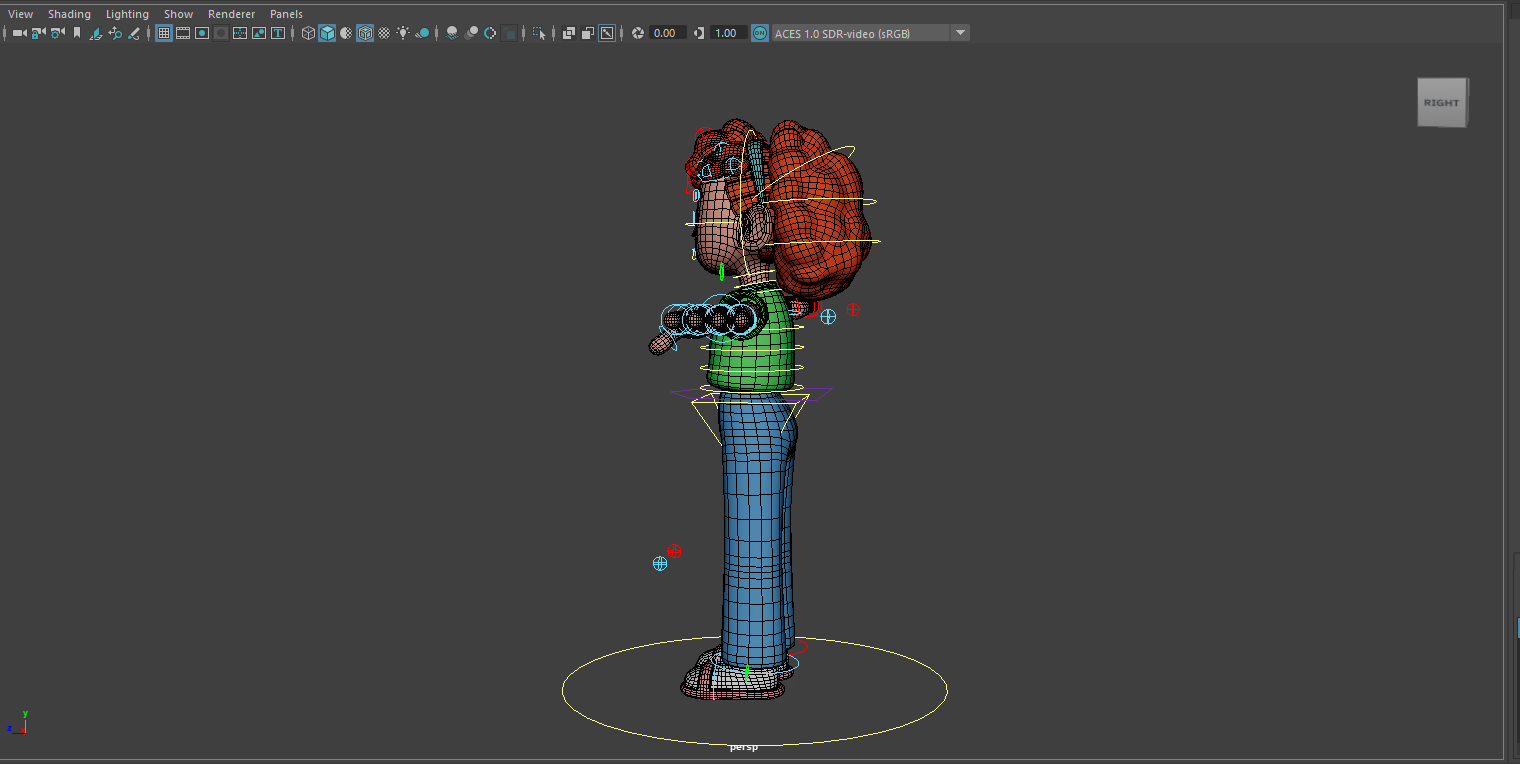The width and height of the screenshot is (1520, 764).
Task: Select the camera selection icon
Action: pyautogui.click(x=16, y=33)
